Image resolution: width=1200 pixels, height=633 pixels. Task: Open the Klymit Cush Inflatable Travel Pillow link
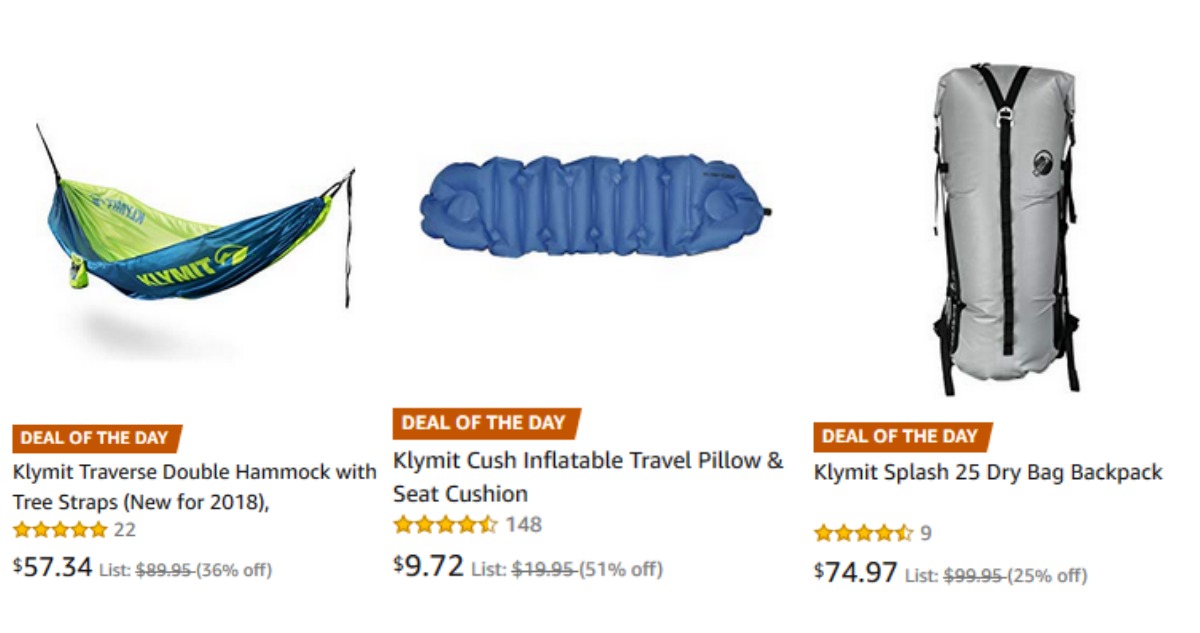tap(588, 477)
